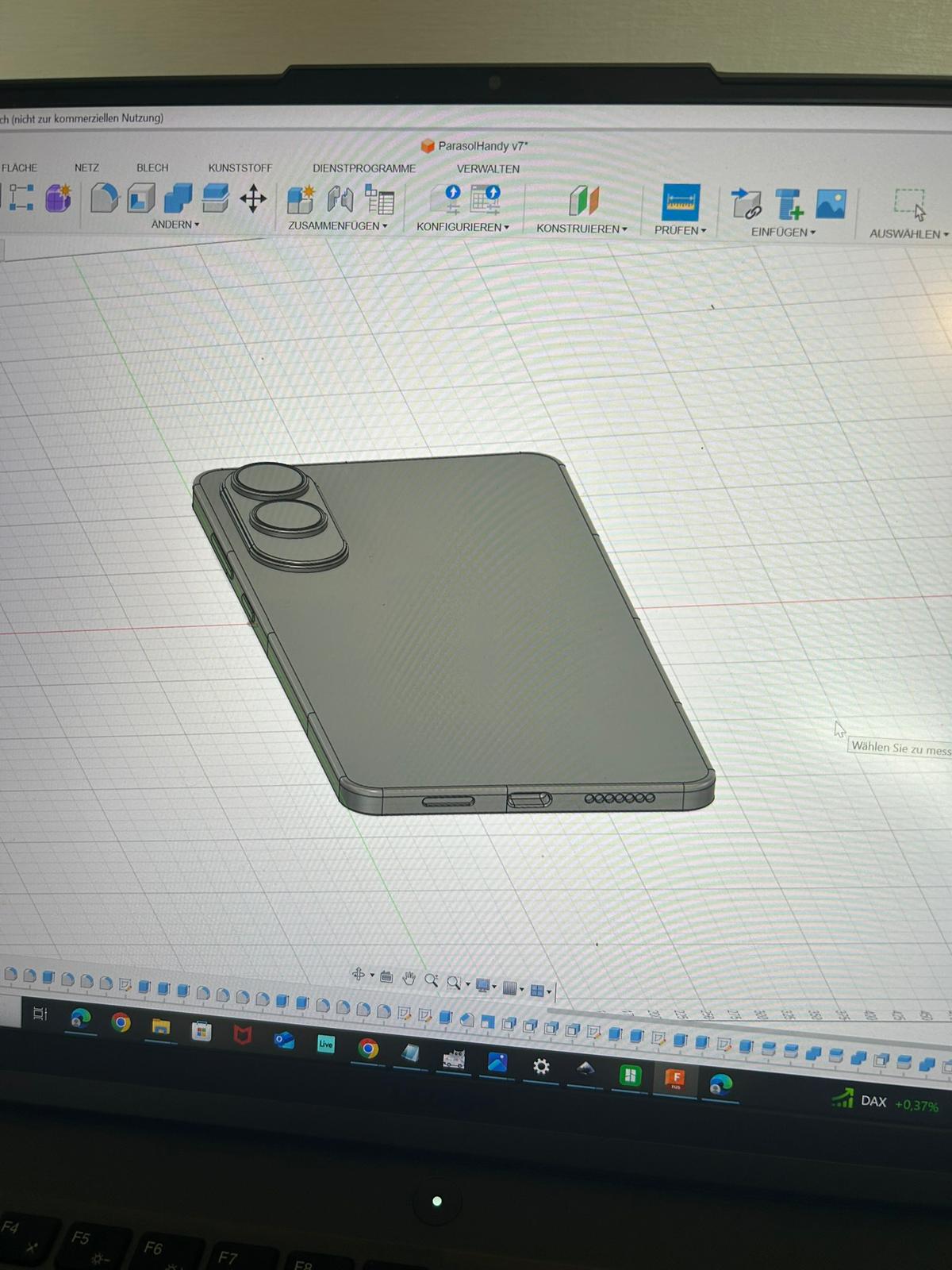Click the Offset Plane construct icon
Screen dimensions: 952x1270
[x=584, y=202]
